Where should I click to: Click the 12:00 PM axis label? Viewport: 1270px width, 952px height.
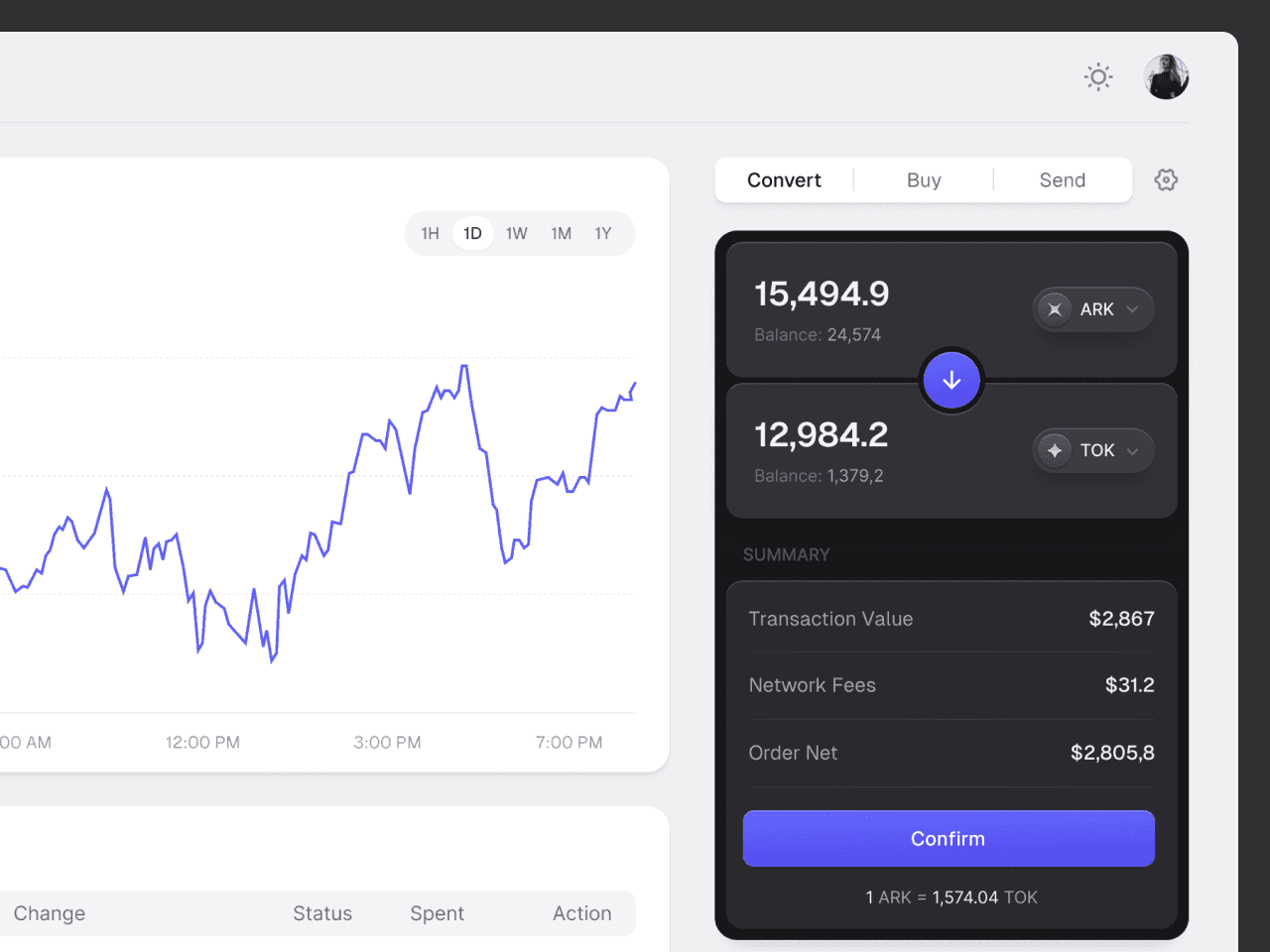202,743
